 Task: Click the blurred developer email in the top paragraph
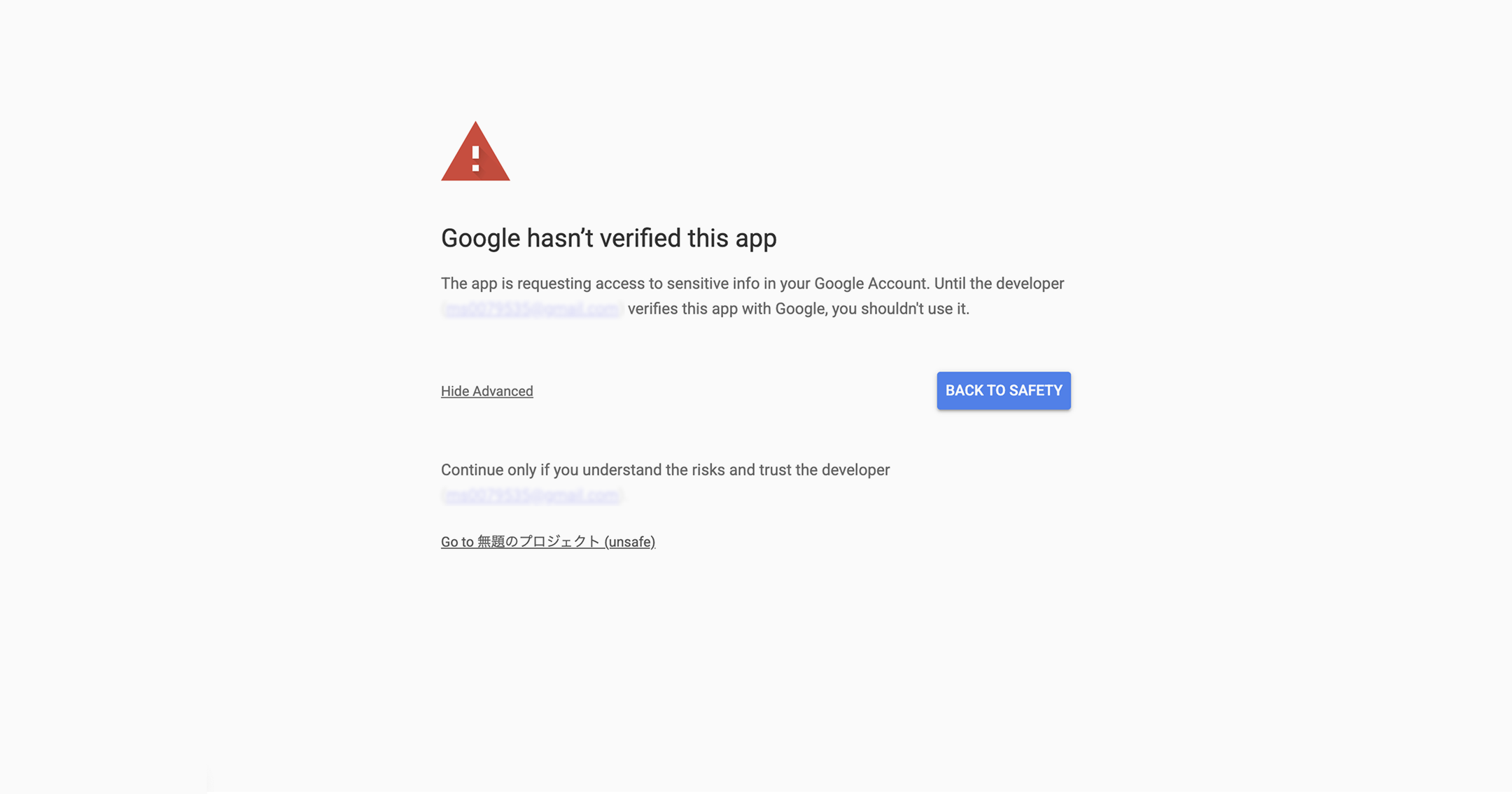pos(532,309)
